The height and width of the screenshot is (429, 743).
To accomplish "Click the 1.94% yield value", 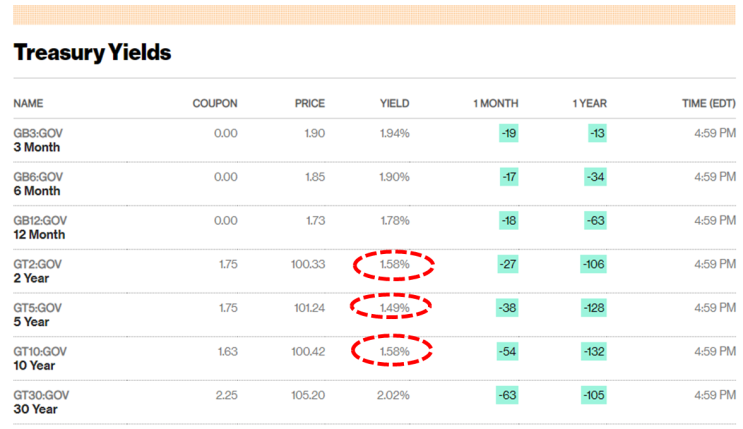I will tap(394, 133).
